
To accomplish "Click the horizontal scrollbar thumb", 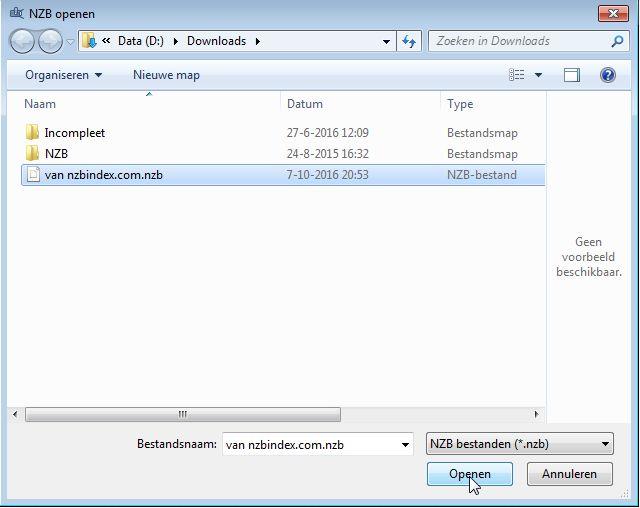I will pos(182,415).
